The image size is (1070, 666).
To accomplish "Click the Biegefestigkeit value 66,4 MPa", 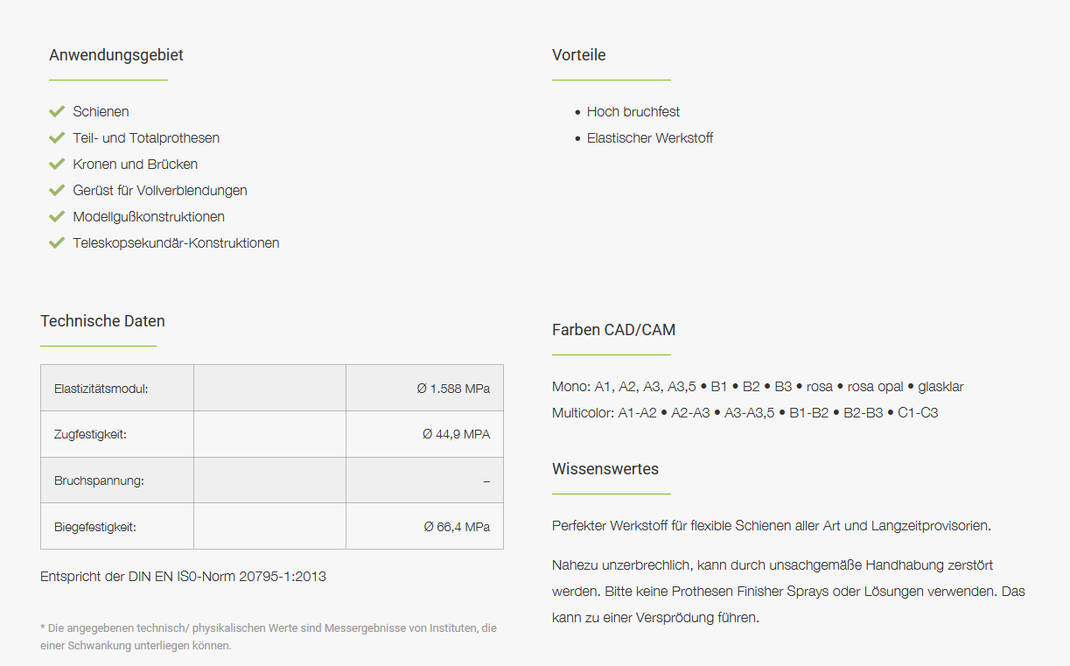I will [457, 527].
